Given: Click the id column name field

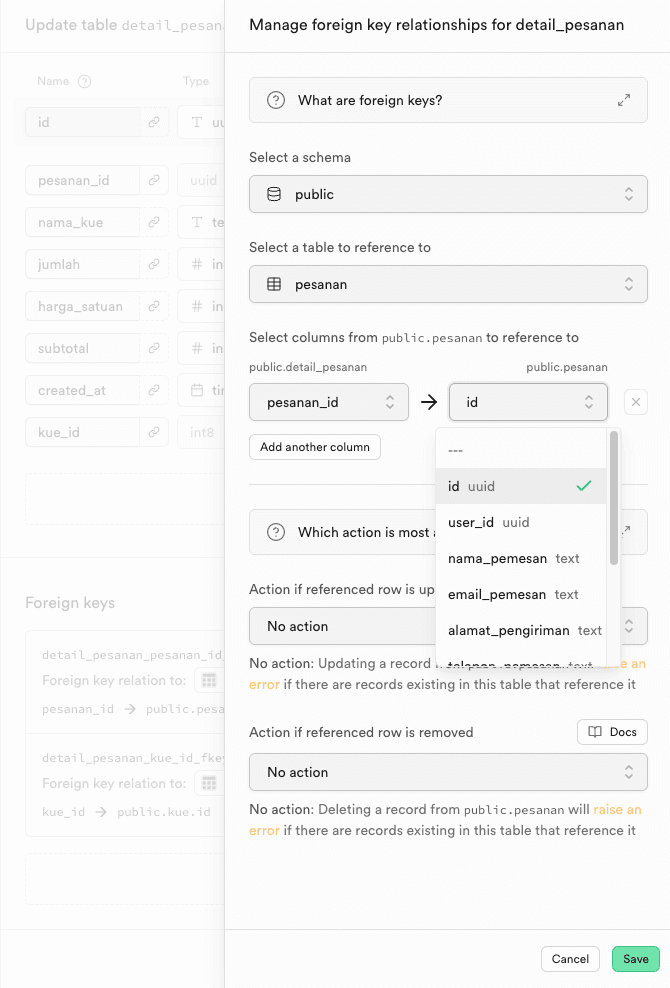Looking at the screenshot, I should [x=83, y=122].
